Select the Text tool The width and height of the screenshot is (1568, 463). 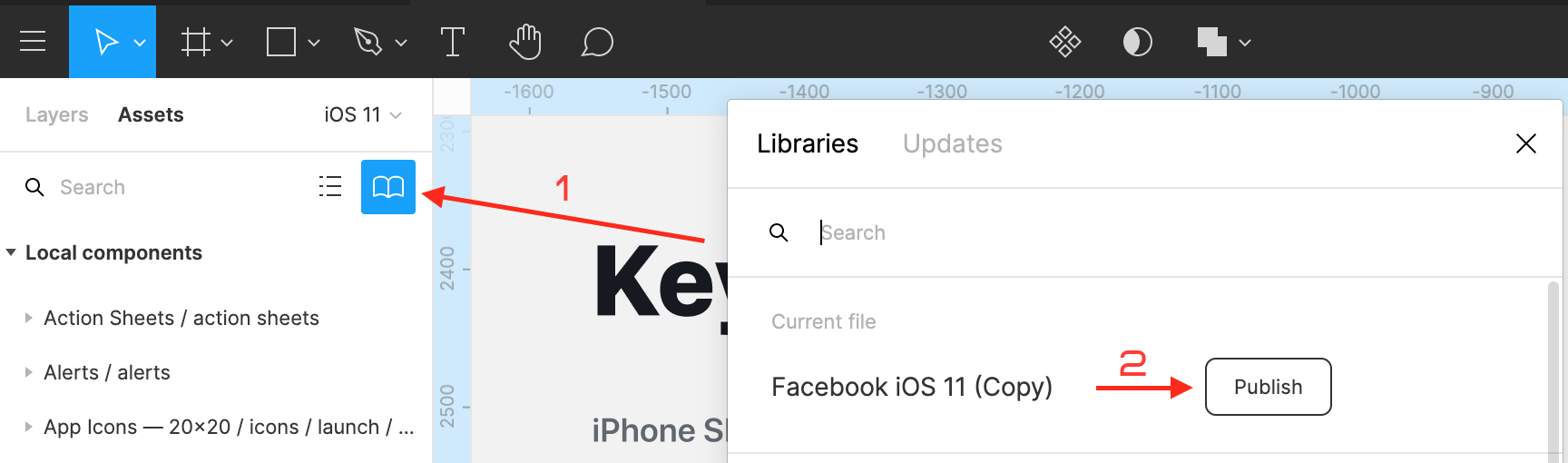[x=452, y=42]
